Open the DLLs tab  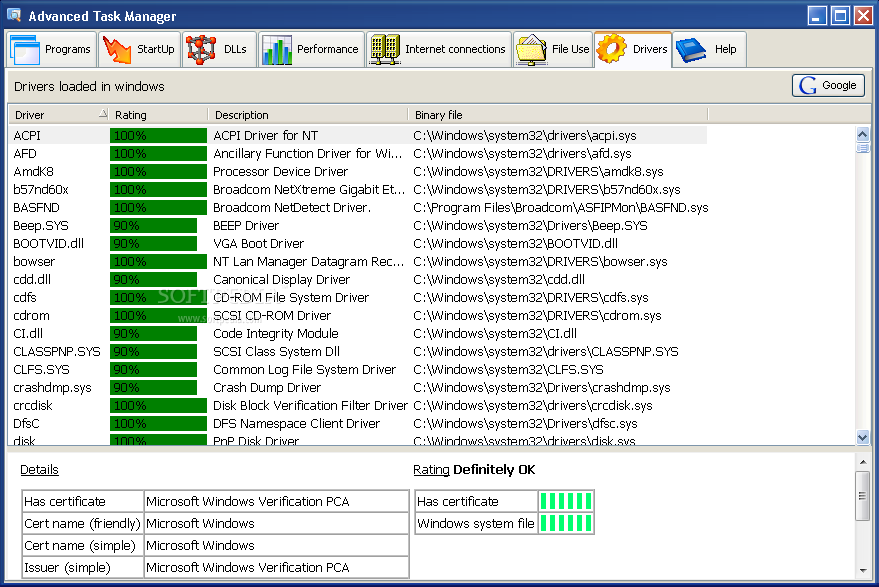(219, 49)
